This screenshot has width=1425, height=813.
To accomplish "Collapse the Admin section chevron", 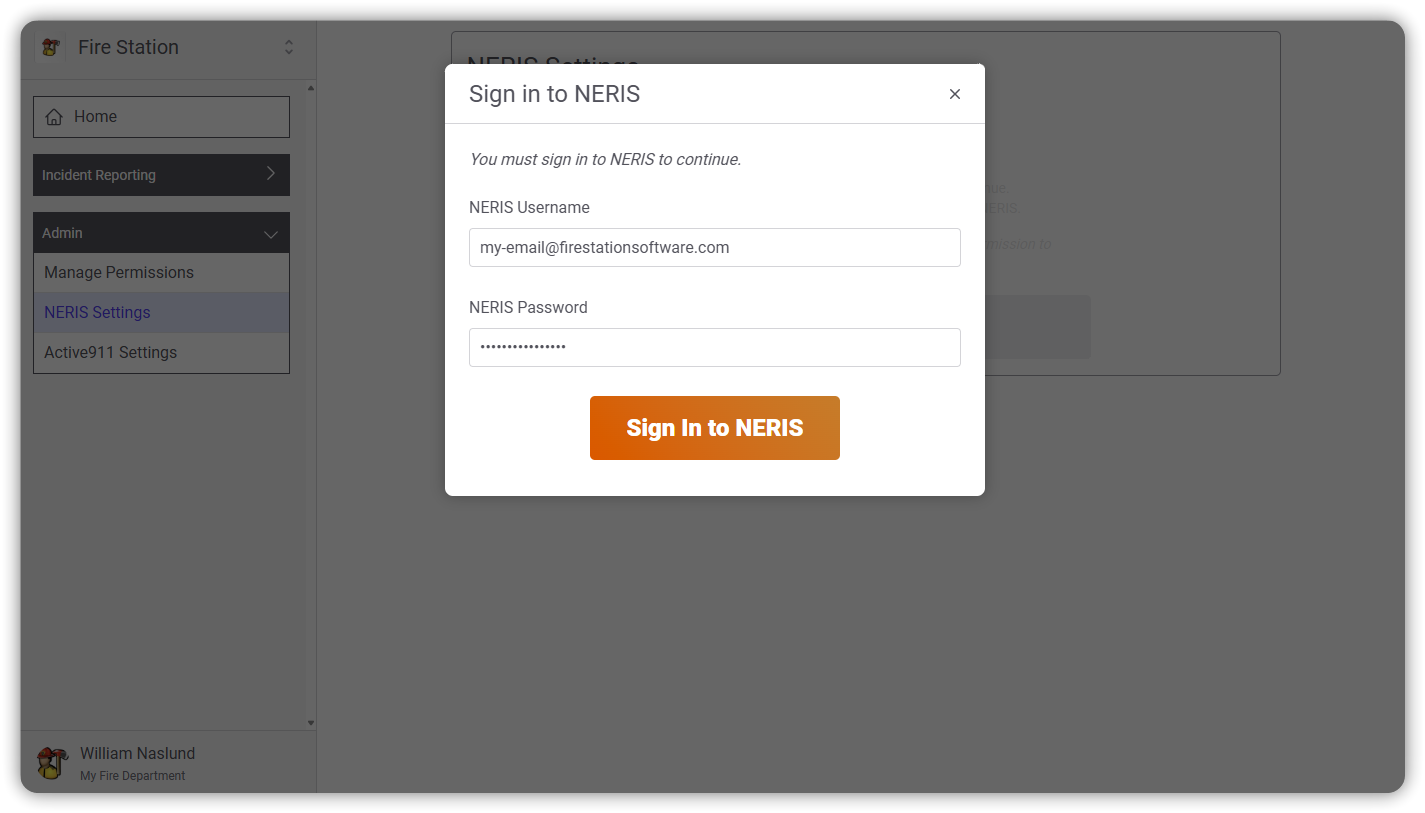I will pyautogui.click(x=270, y=234).
